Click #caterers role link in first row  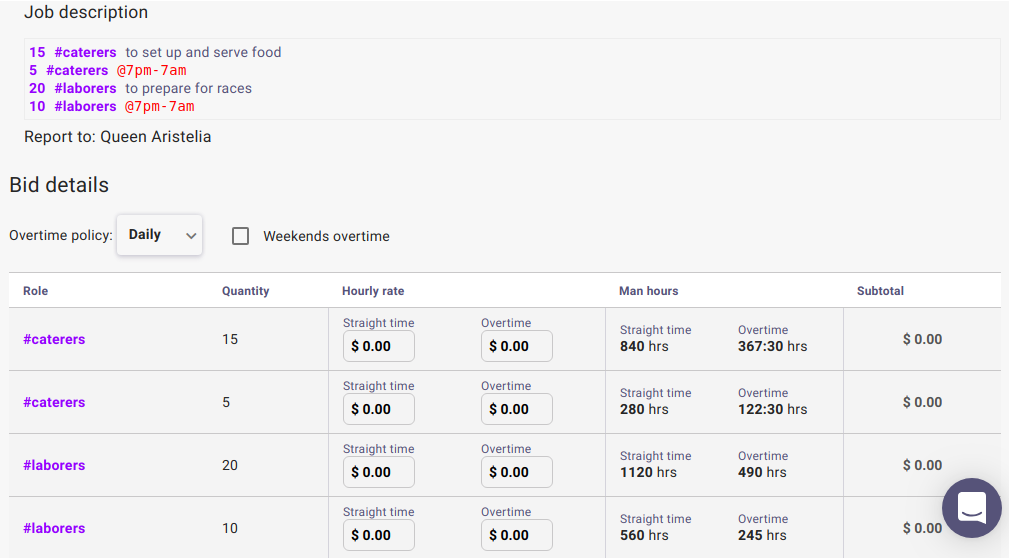54,339
